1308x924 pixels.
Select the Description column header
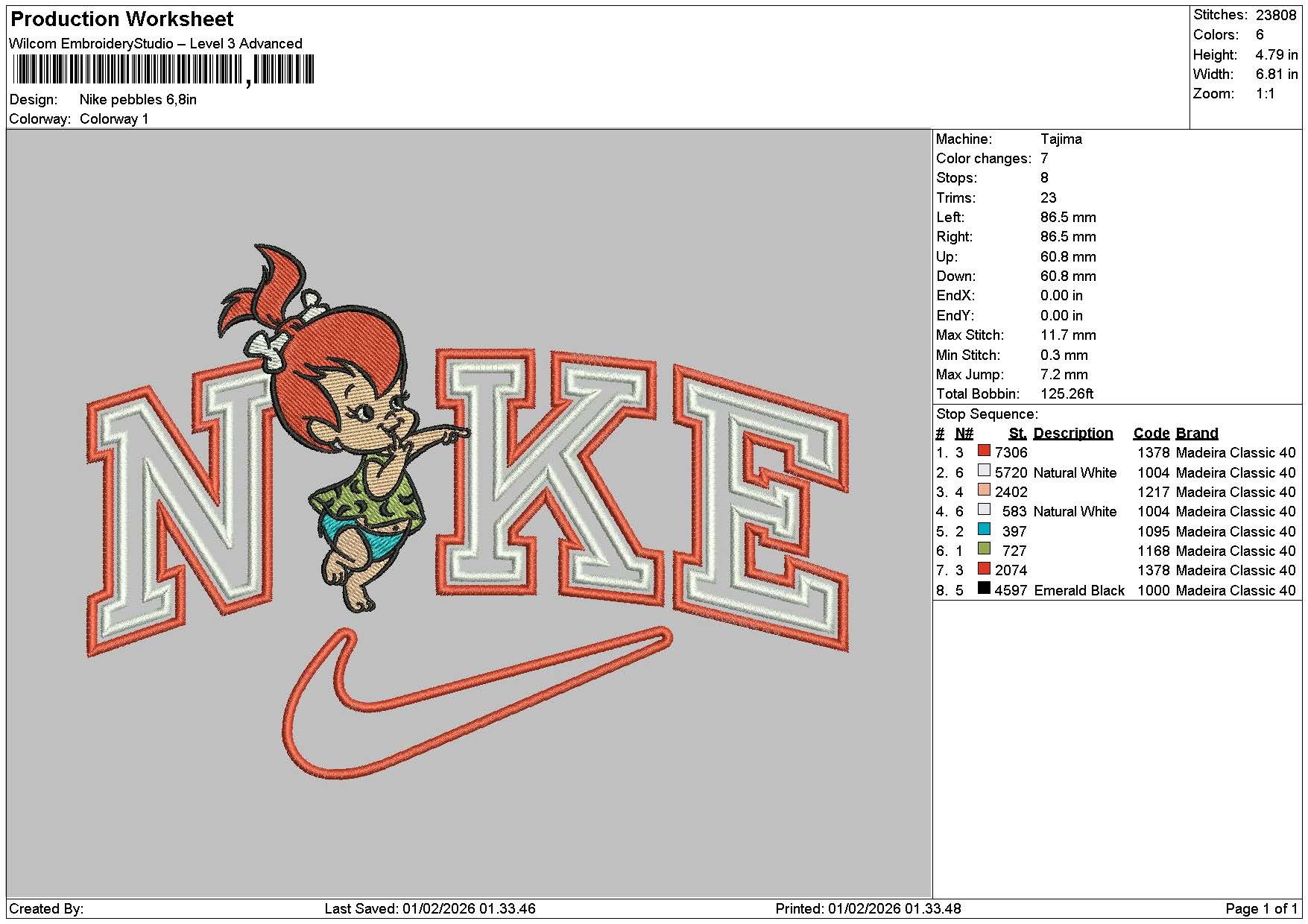coord(1073,434)
